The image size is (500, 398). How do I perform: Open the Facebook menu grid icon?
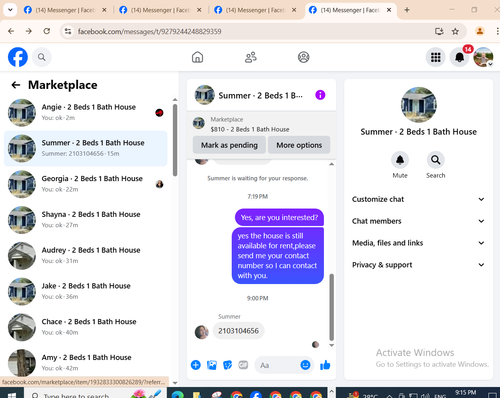tap(436, 57)
